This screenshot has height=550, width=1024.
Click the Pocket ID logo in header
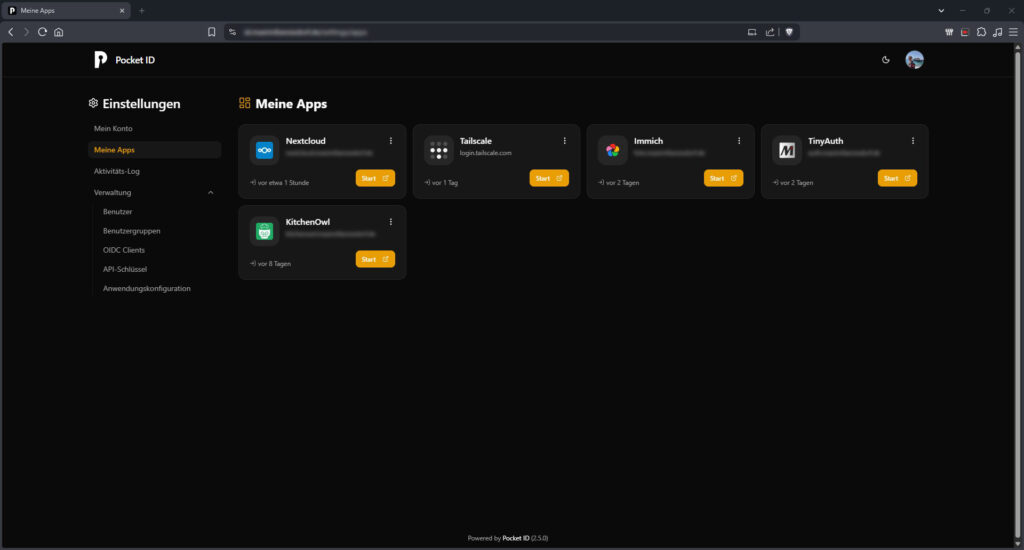coord(101,60)
